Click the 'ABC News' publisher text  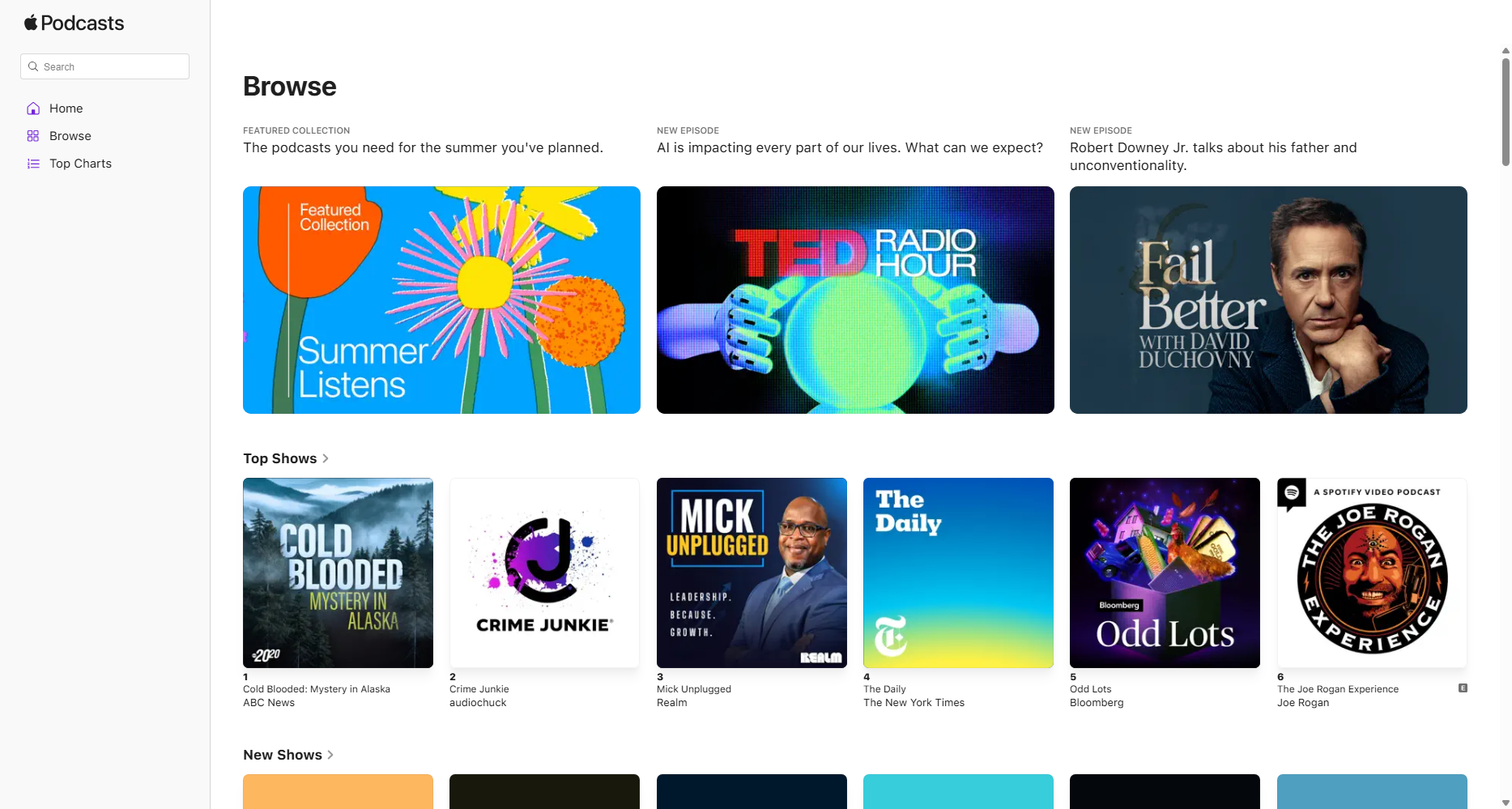(269, 703)
